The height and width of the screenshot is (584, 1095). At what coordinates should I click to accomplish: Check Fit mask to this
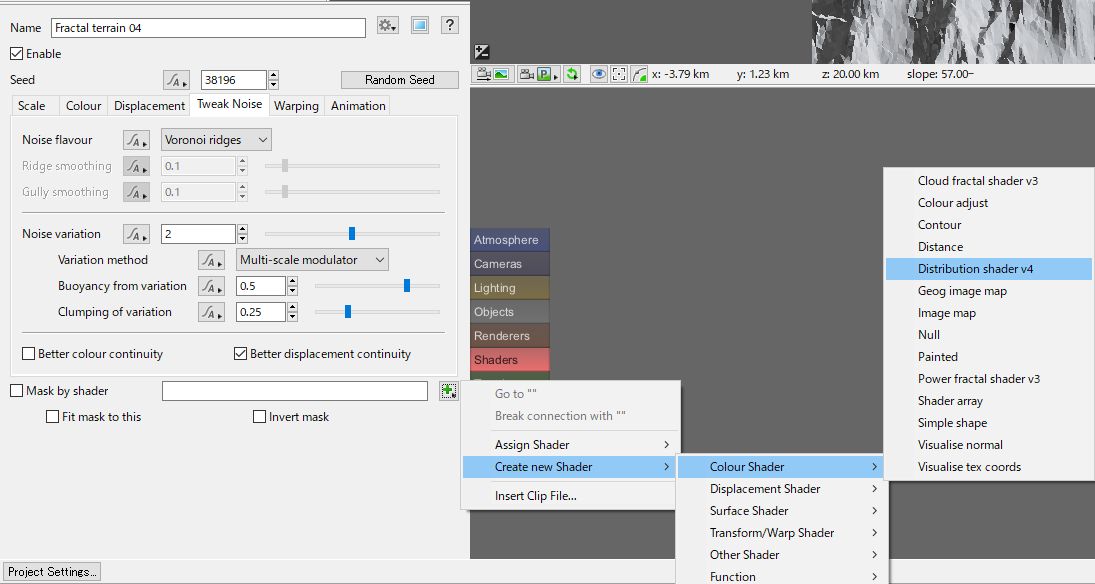(52, 417)
